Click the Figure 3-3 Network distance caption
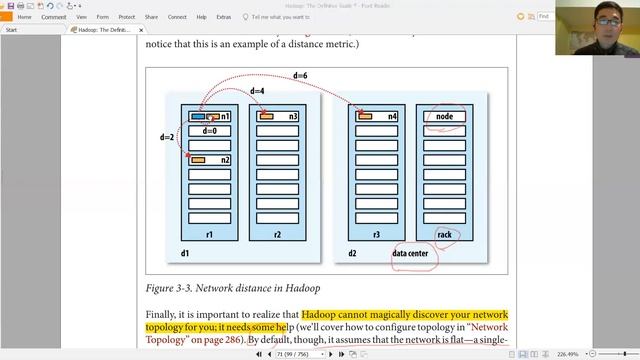640x360 pixels. click(x=233, y=288)
